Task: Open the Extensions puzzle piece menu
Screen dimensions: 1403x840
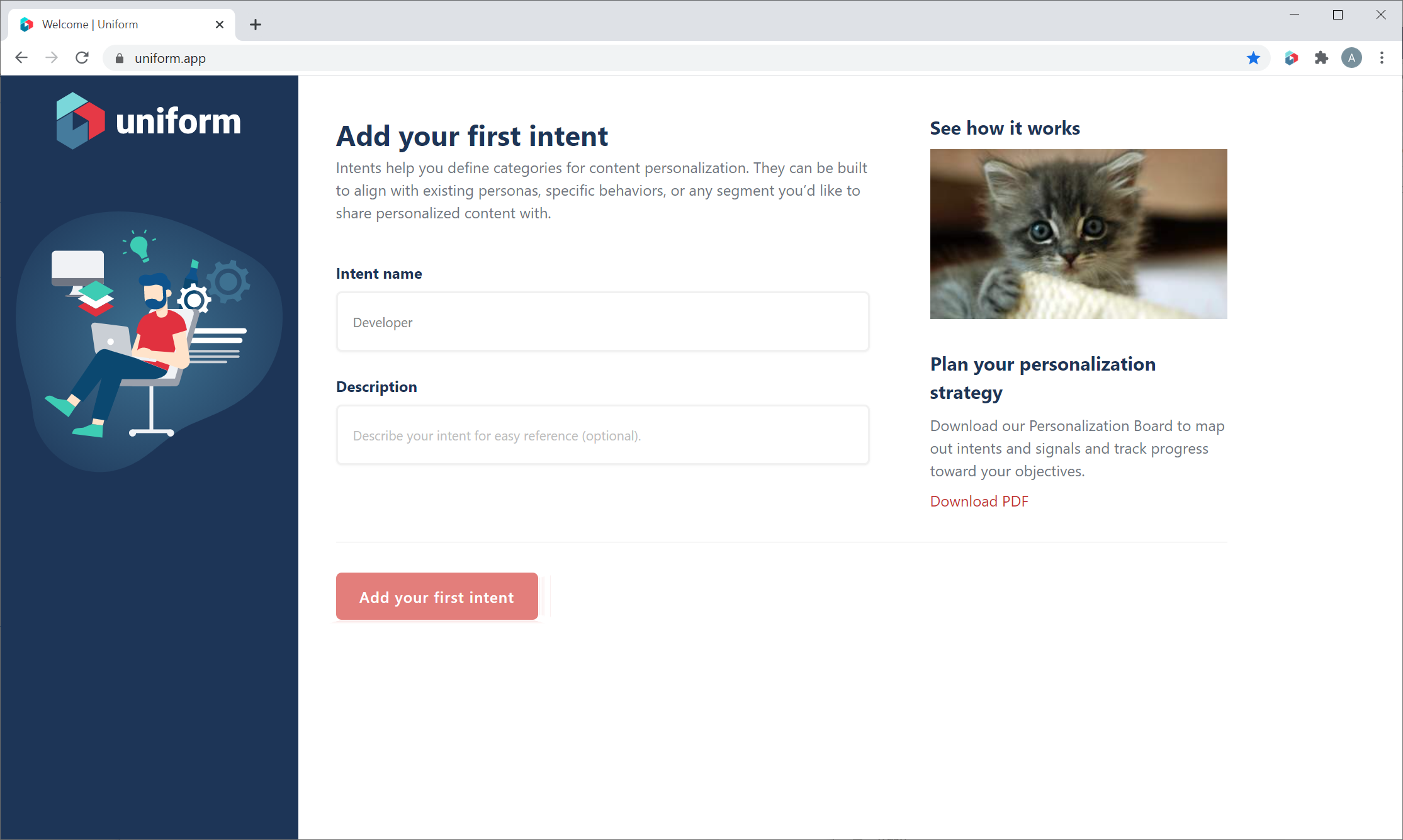Action: click(1321, 58)
